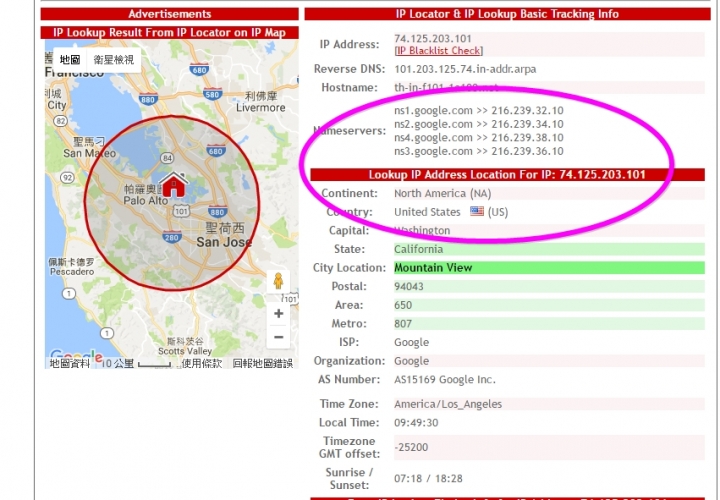Click AS15169 Google Inc. value
720x500 pixels.
[444, 380]
